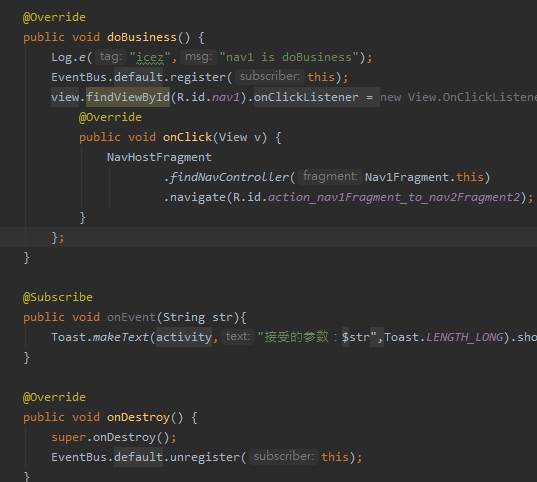Click the "nav1 is doBusiness" message string
The image size is (537, 482).
[x=289, y=57]
